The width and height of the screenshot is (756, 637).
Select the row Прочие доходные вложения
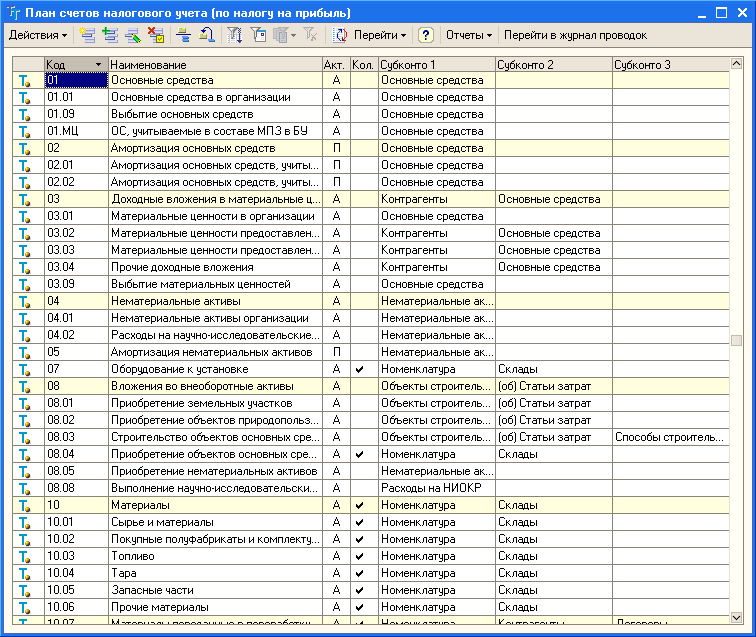pos(371,267)
